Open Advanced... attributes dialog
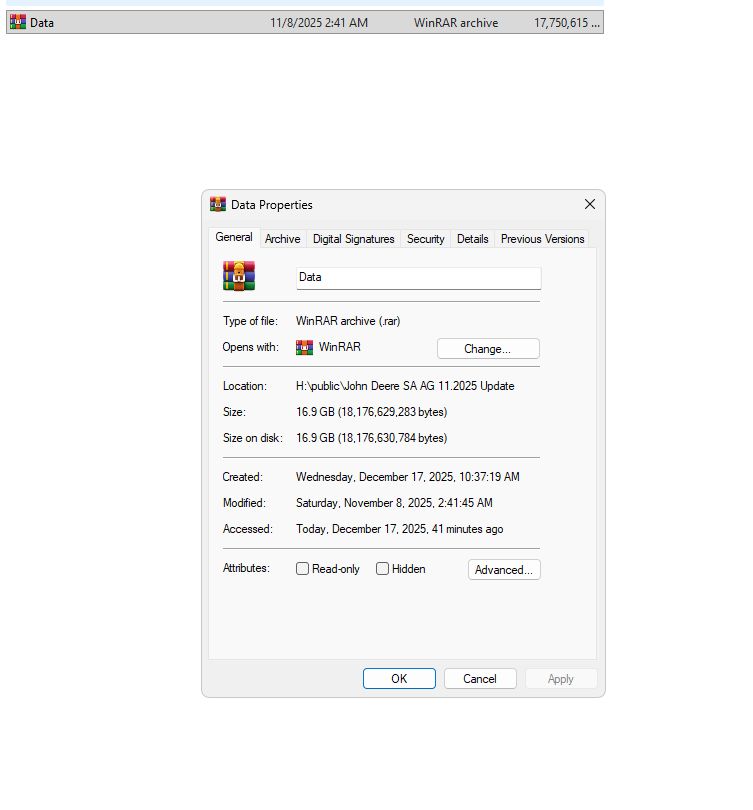 [504, 569]
